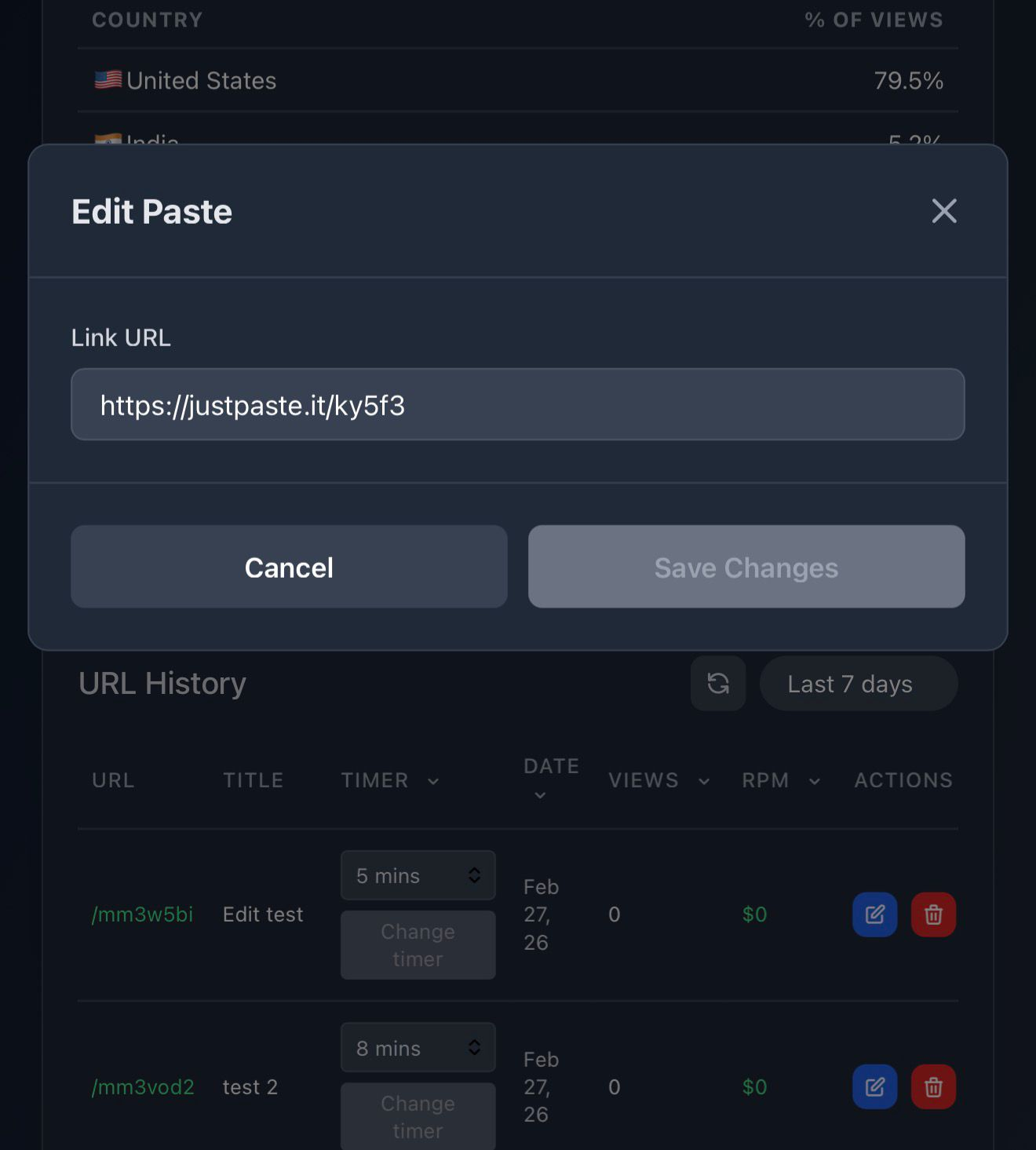Delete the test 2 paste entry
Screen dimensions: 1036x1150
click(x=933, y=1086)
